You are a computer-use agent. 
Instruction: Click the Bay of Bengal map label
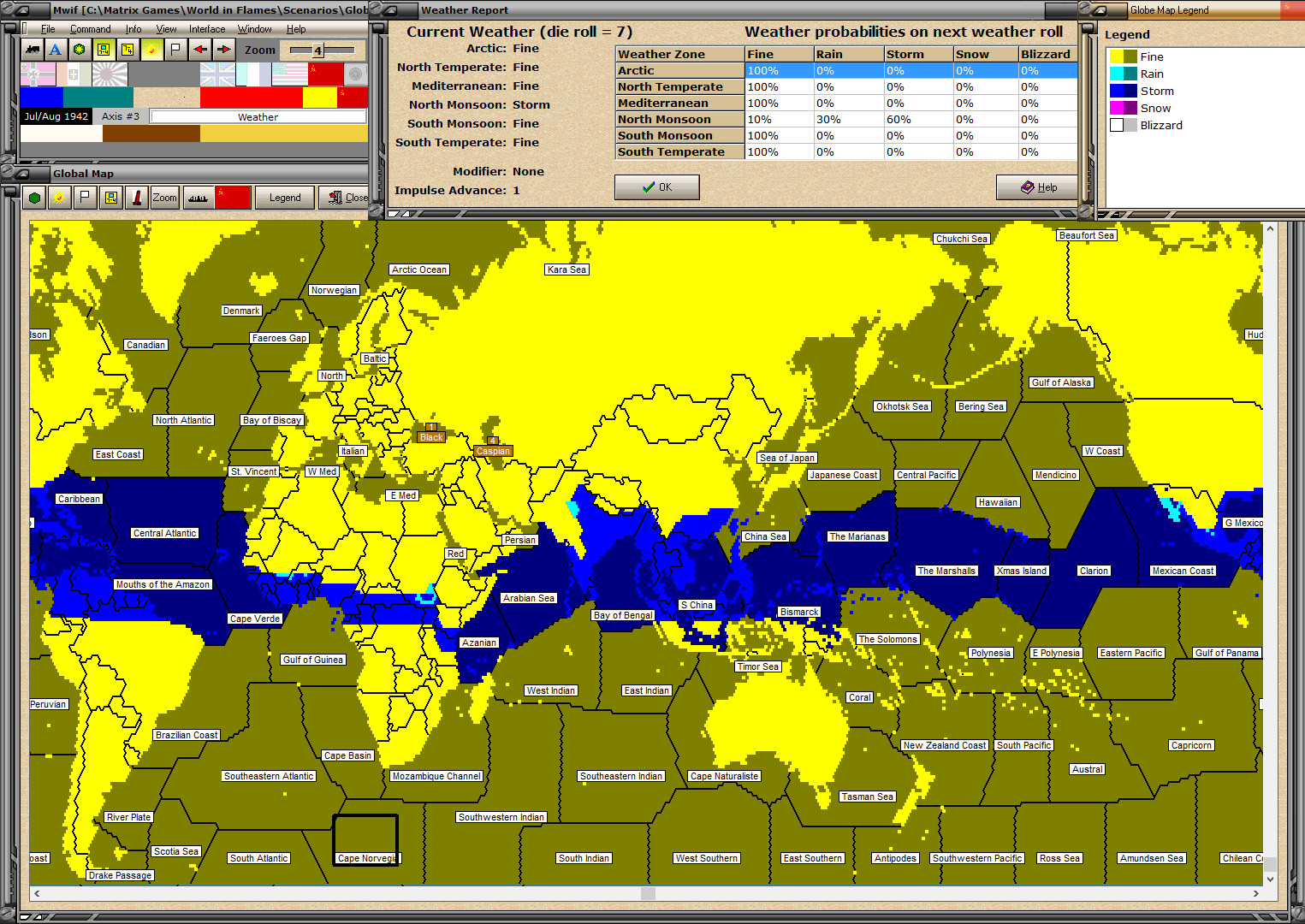point(623,615)
